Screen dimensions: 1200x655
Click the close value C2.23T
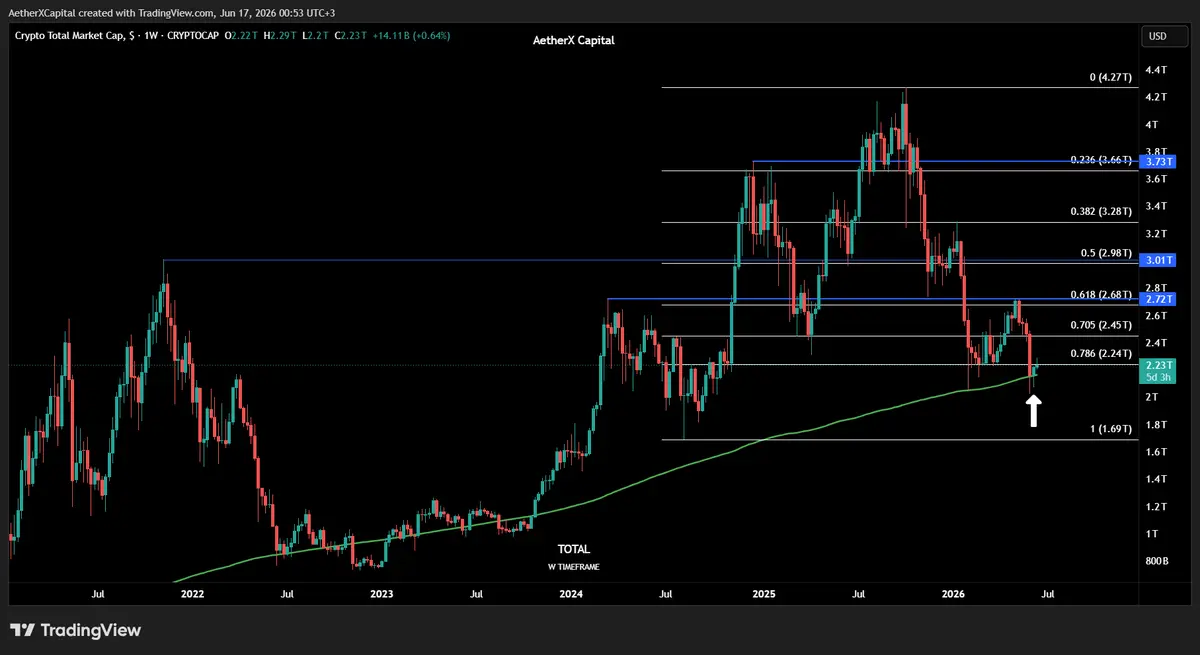(x=353, y=36)
